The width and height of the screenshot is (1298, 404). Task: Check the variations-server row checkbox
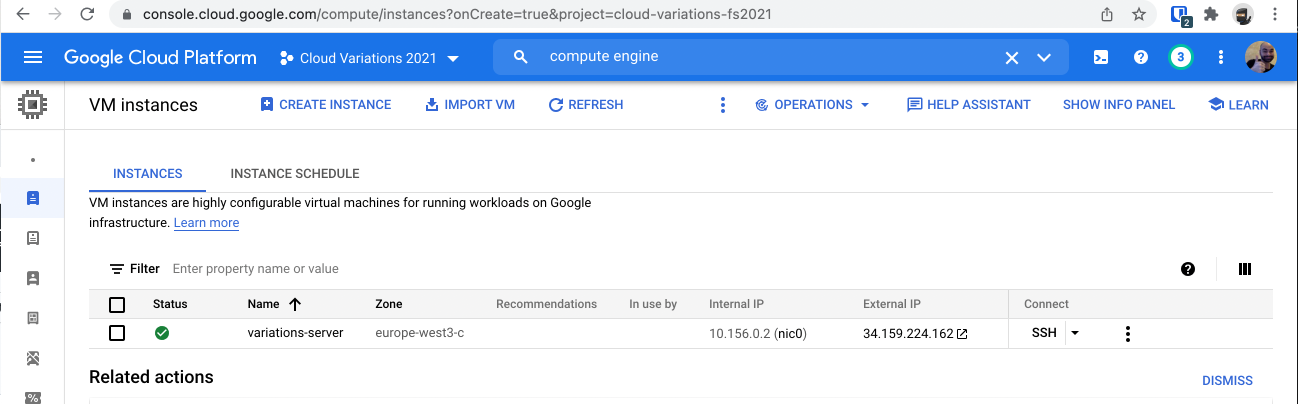click(x=117, y=333)
